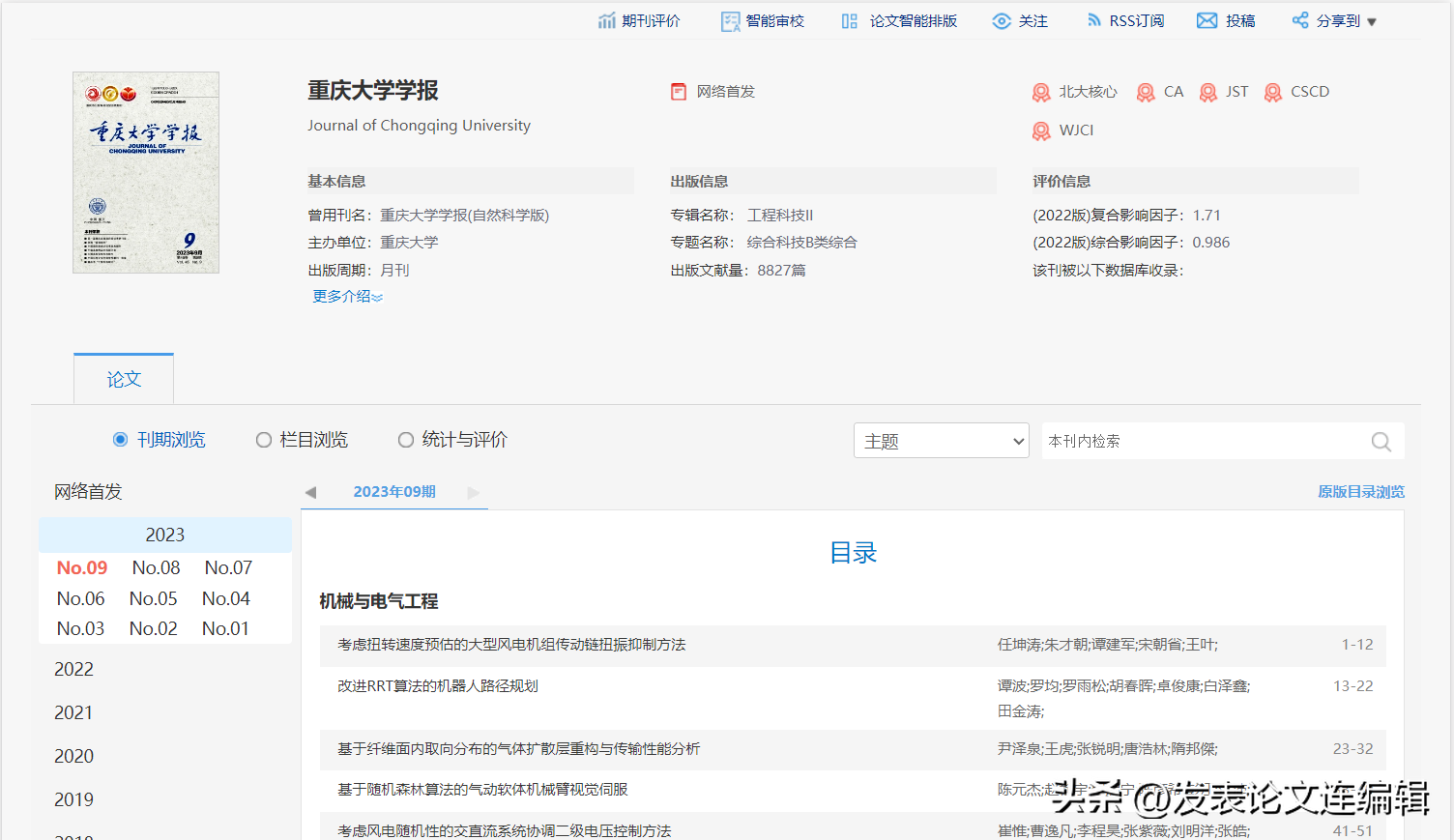
Task: Open the 期刊评价 chart icon
Action: click(606, 21)
